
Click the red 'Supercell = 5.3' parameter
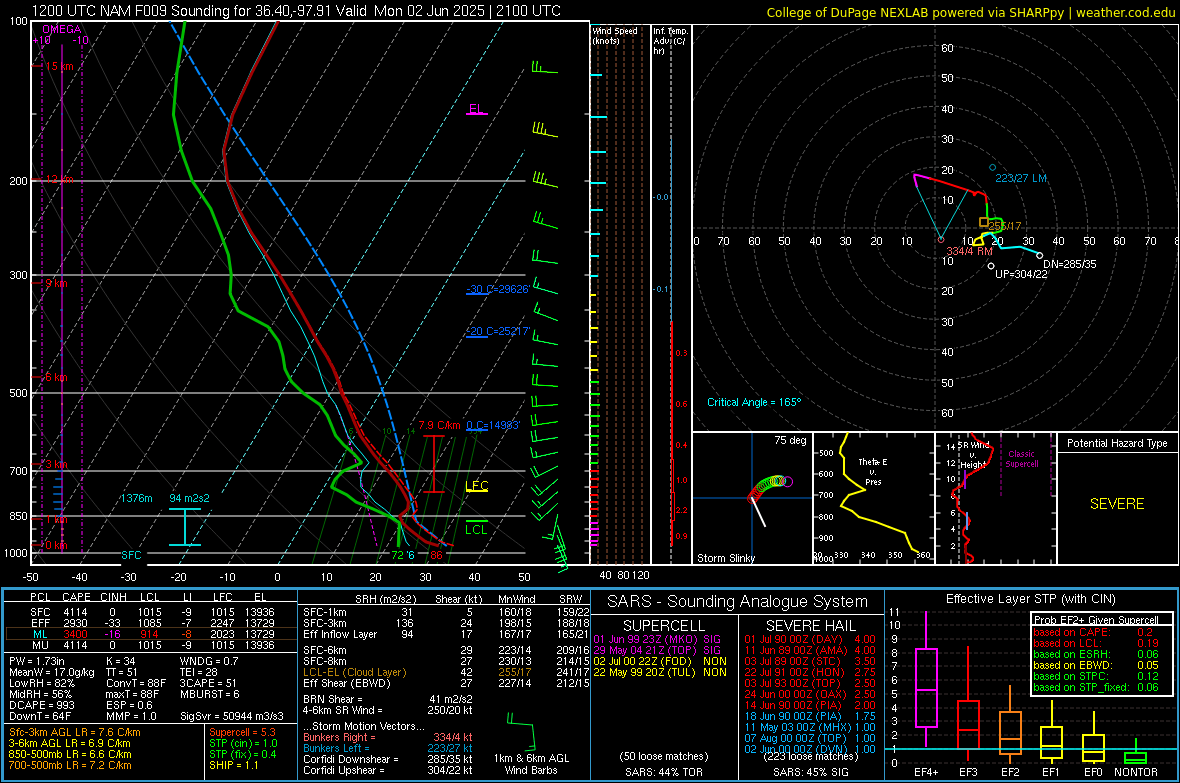pos(242,732)
